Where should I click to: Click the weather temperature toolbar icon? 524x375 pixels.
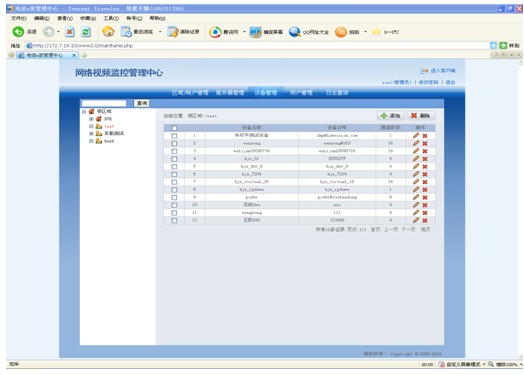(376, 32)
